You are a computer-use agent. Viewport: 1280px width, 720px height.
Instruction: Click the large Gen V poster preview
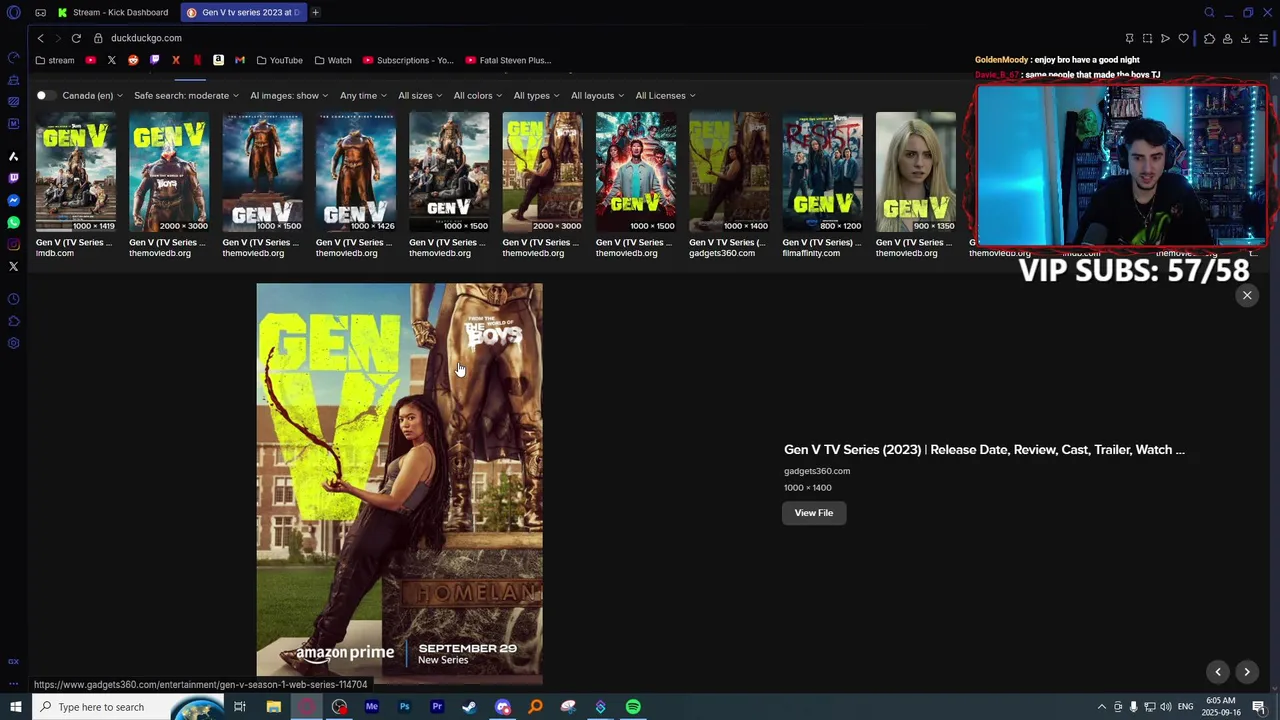click(x=399, y=482)
